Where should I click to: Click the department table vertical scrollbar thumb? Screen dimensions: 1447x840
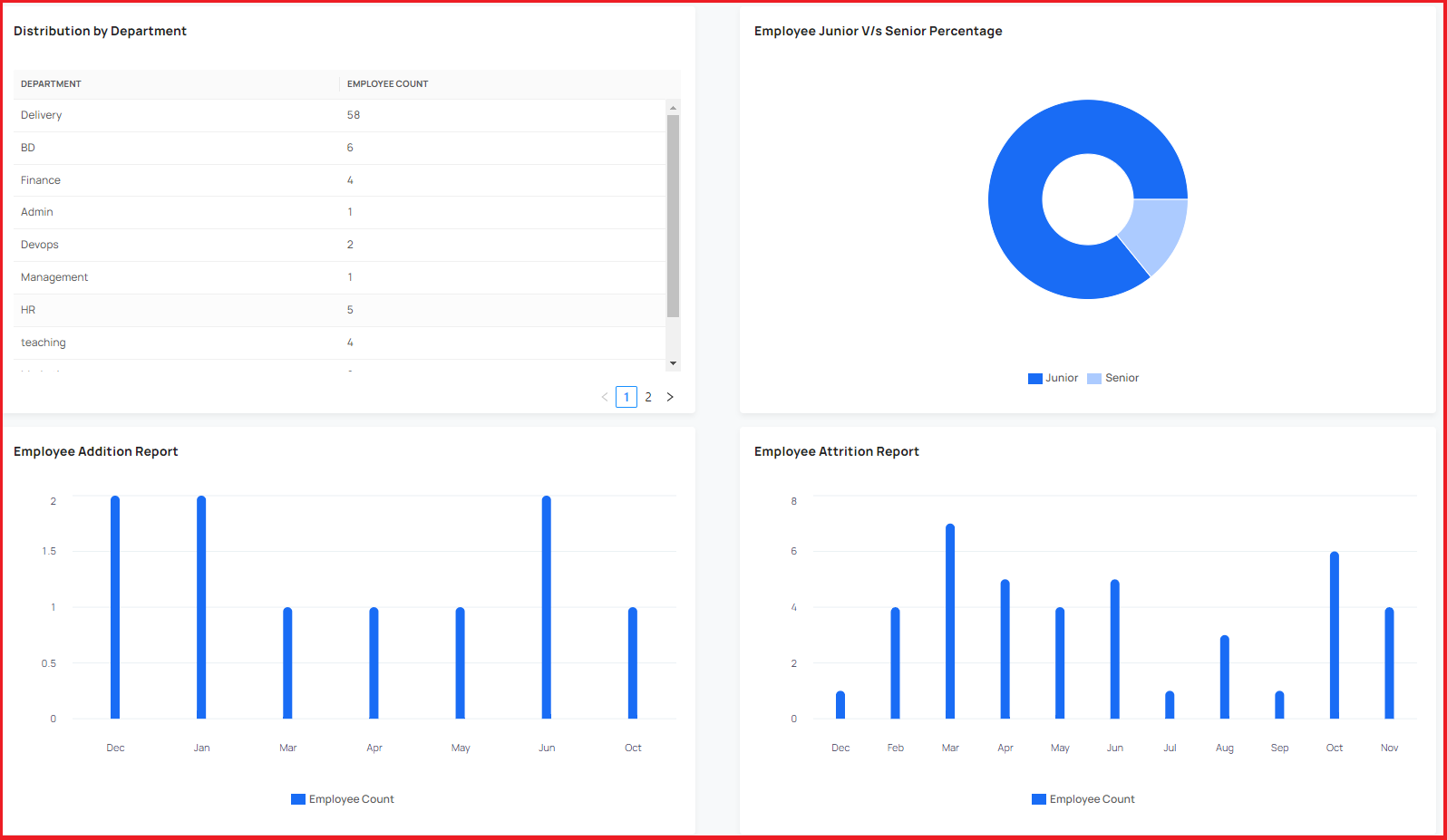point(673,216)
